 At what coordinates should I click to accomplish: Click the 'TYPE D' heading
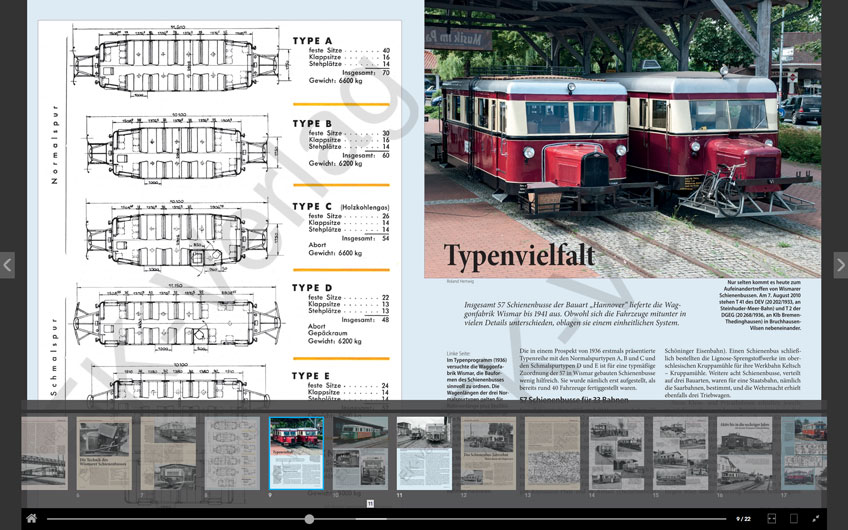click(x=312, y=288)
